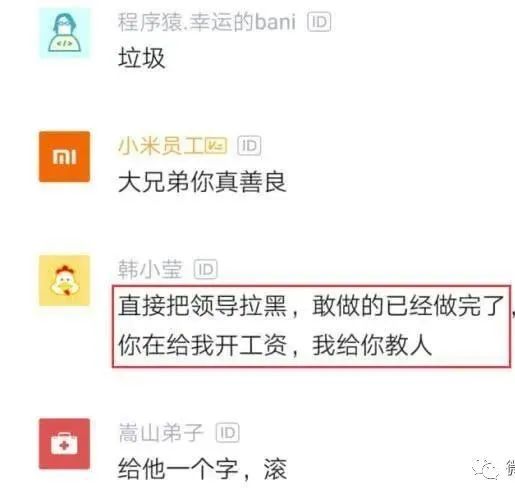Tap the orange Xiaomi MI logo avatar
The width and height of the screenshot is (515, 498).
pyautogui.click(x=64, y=157)
